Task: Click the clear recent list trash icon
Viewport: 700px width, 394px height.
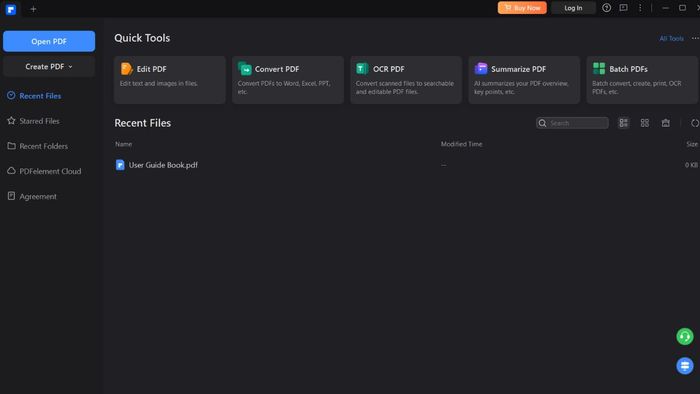Action: pyautogui.click(x=666, y=123)
